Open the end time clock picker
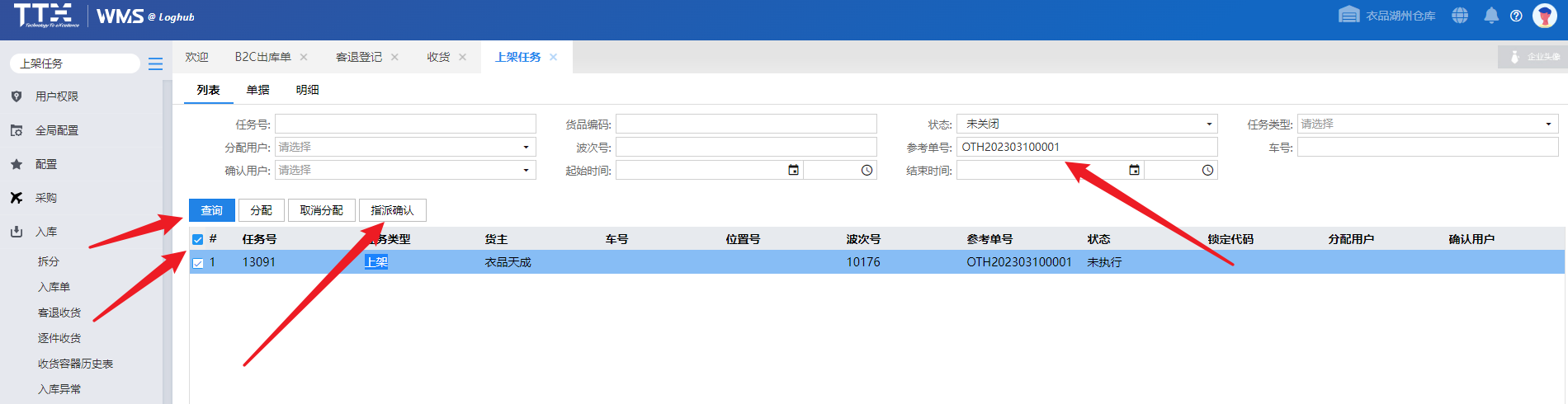 (1207, 170)
